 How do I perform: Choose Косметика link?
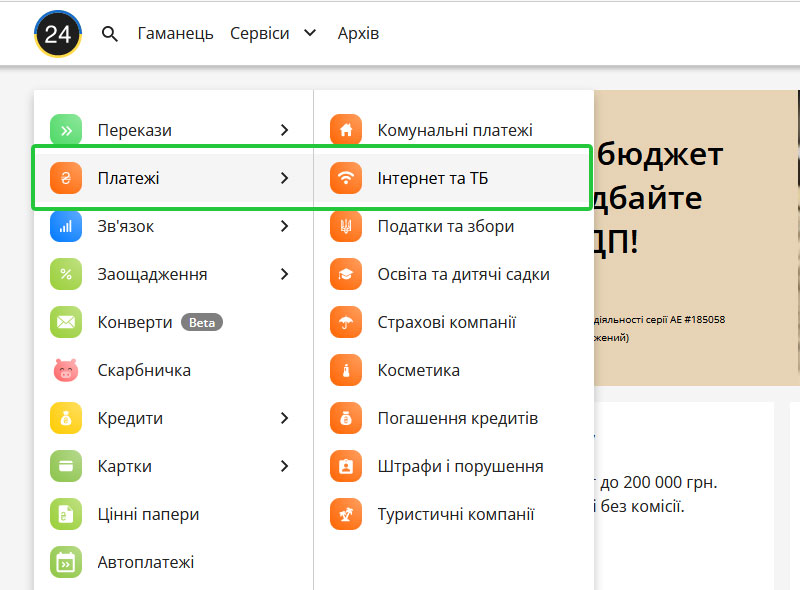pyautogui.click(x=419, y=370)
